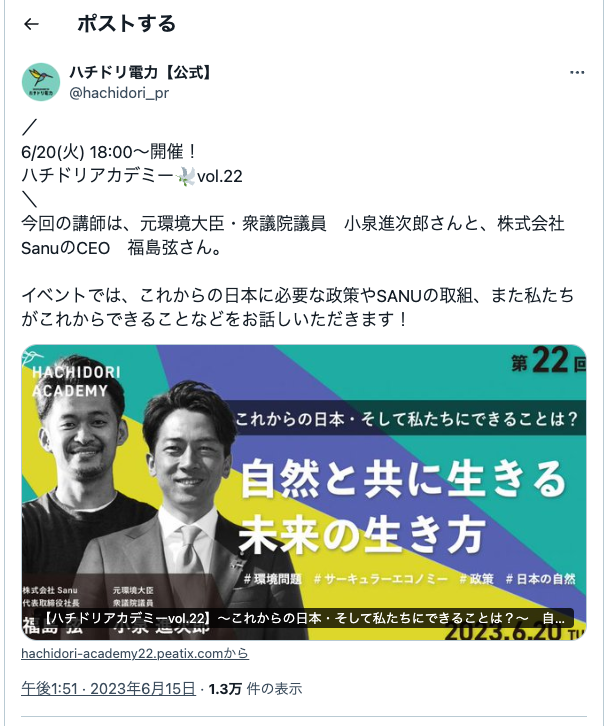
Task: Open the @hachidori_pr handle link
Action: [x=119, y=93]
